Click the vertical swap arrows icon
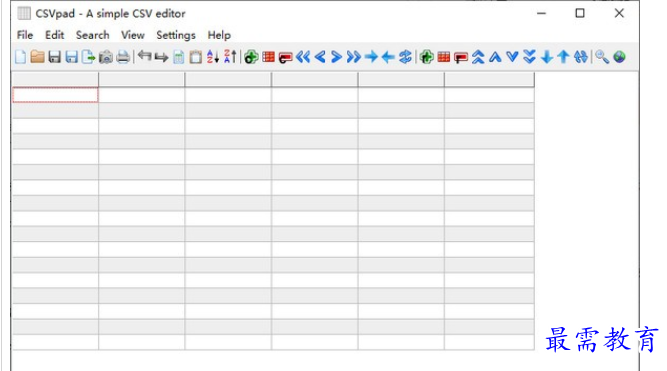This screenshot has width=667, height=371. point(581,57)
